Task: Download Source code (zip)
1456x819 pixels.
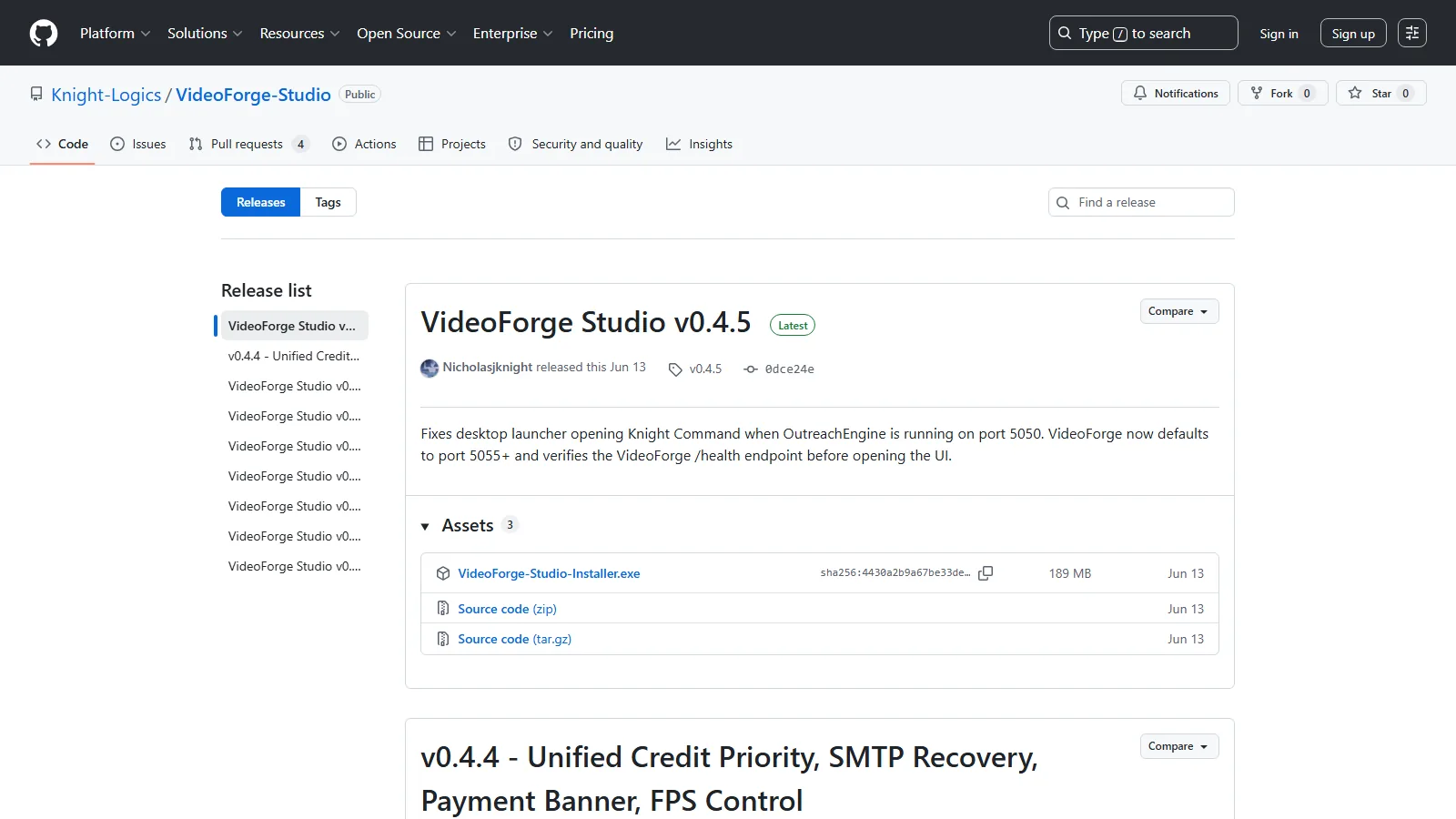Action: [507, 609]
